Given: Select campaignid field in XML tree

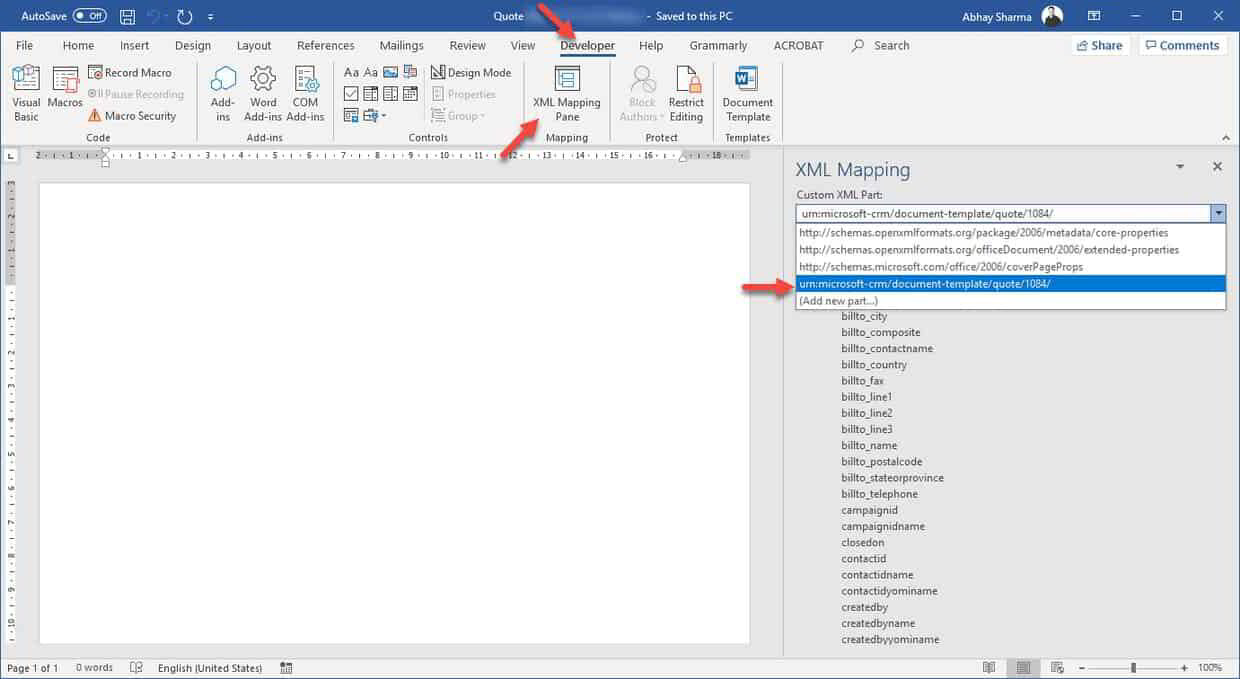Looking at the screenshot, I should 869,510.
